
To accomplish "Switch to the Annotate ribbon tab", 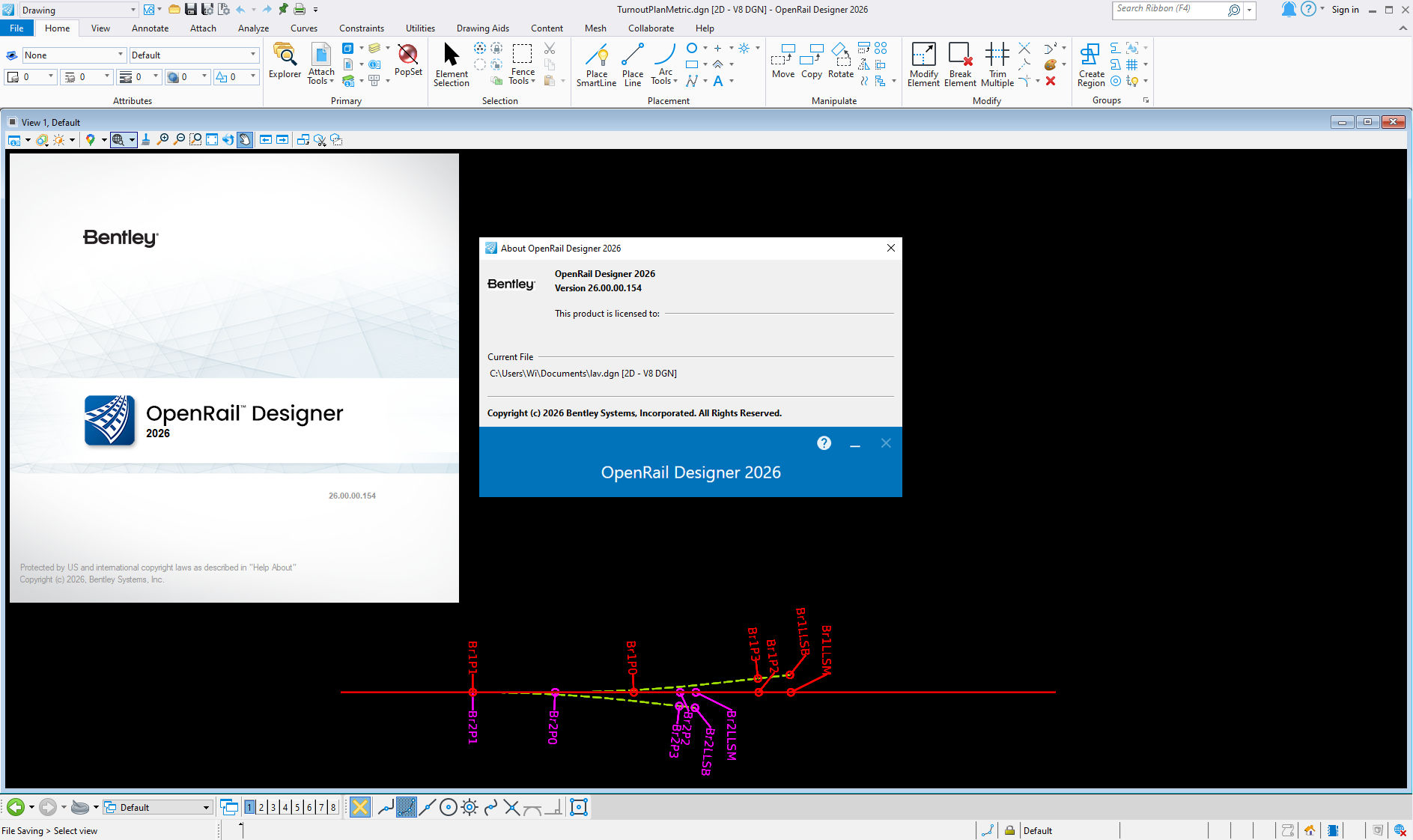I will [150, 28].
